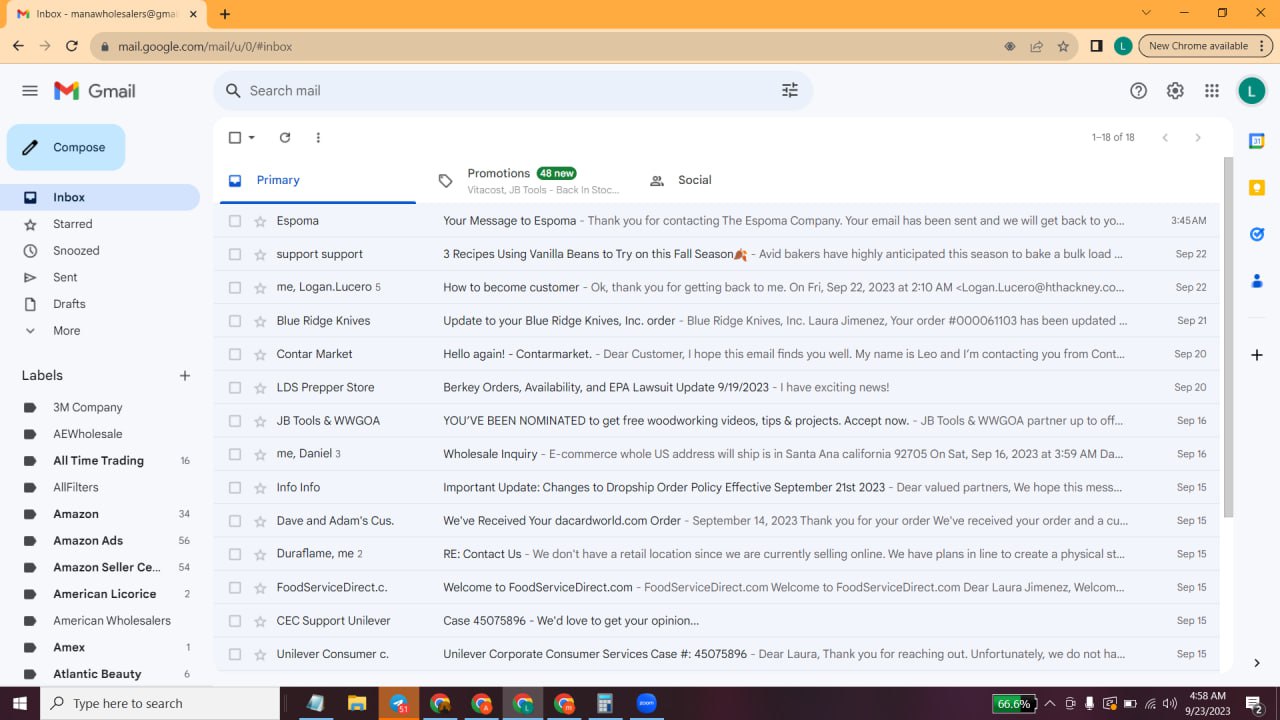Click New Chrome available update button
This screenshot has height=720, width=1280.
(1207, 46)
